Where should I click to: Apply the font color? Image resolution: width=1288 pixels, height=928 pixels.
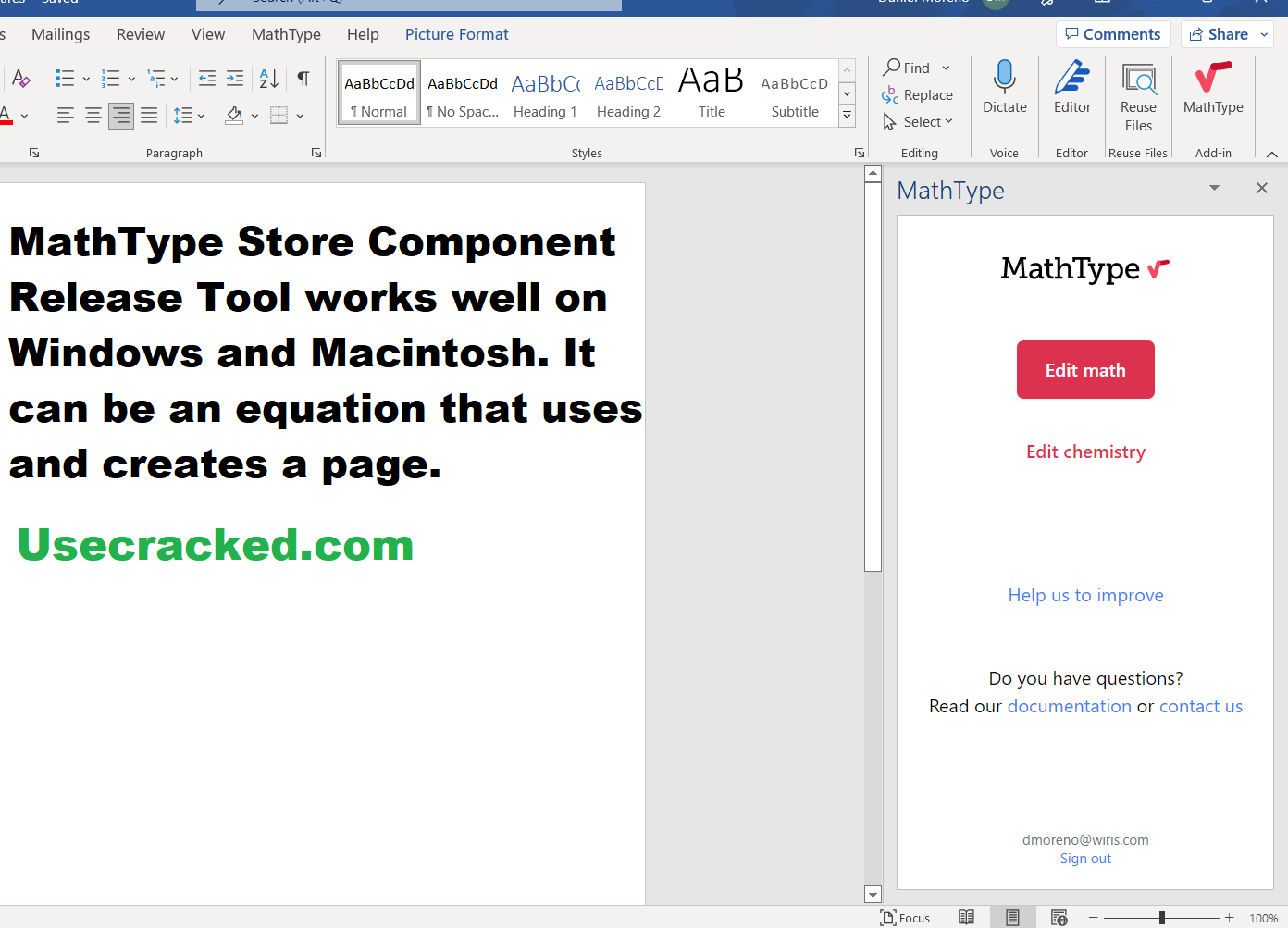click(5, 116)
